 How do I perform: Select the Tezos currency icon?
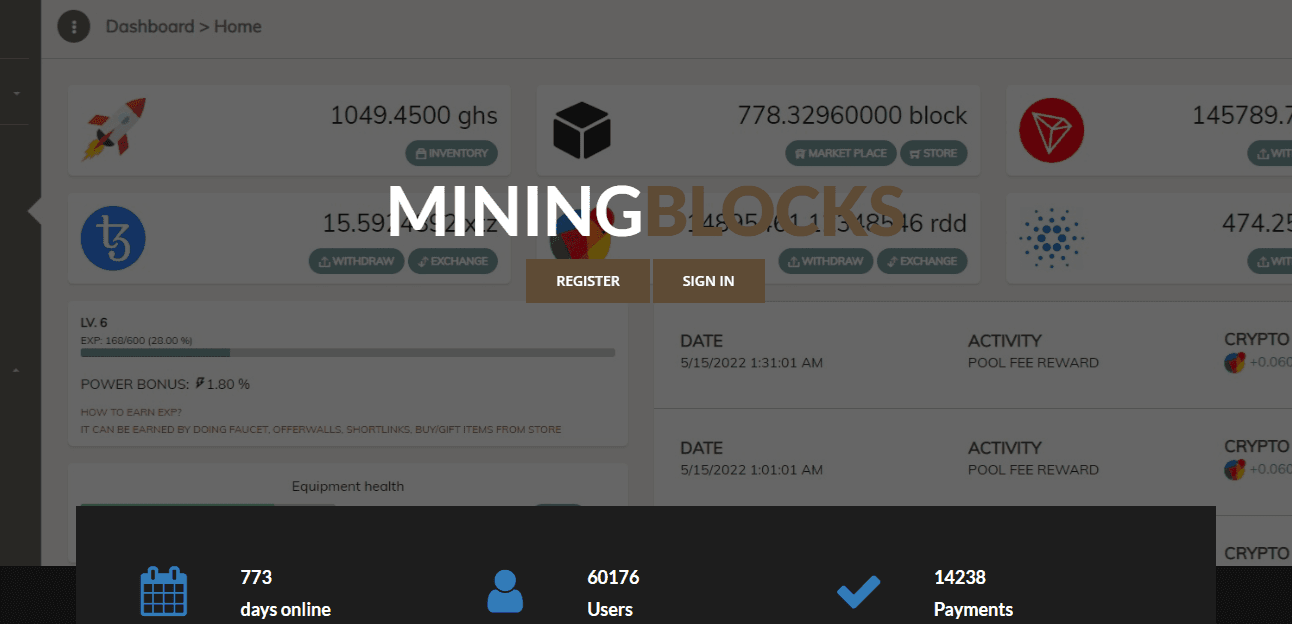coord(113,238)
